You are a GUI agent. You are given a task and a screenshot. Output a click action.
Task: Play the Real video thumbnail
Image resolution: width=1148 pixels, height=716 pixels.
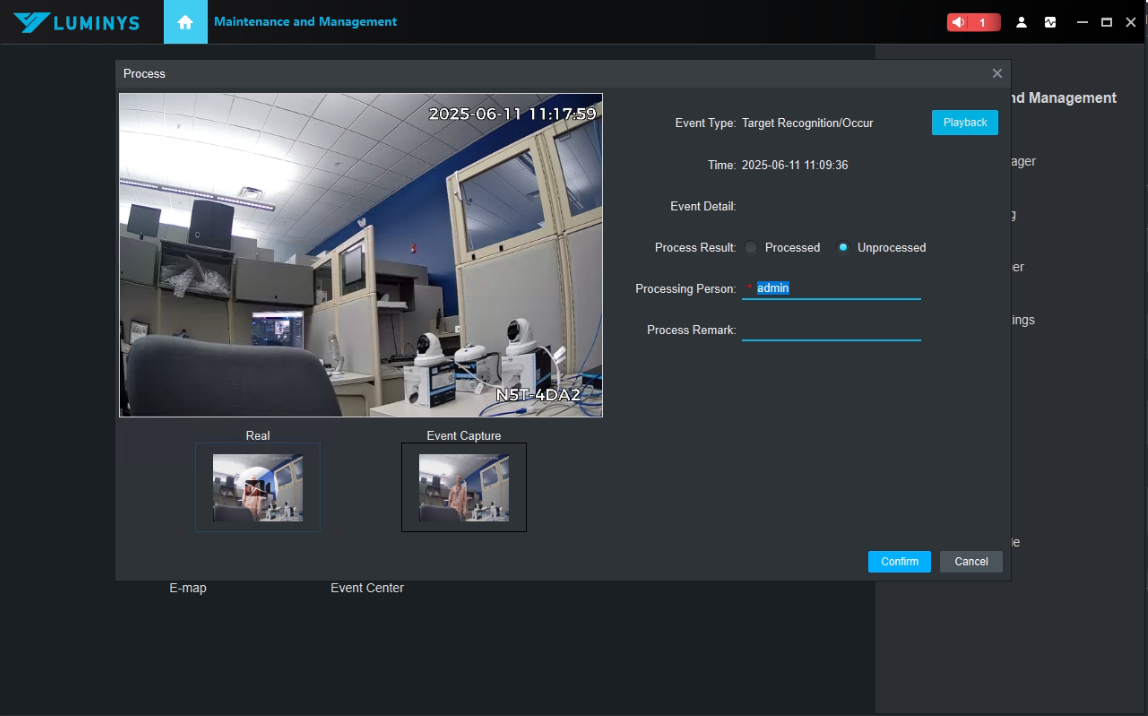click(x=257, y=488)
